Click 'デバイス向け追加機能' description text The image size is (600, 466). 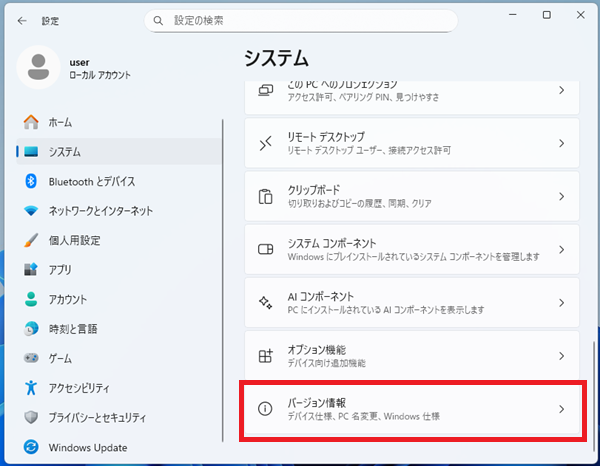point(326,363)
